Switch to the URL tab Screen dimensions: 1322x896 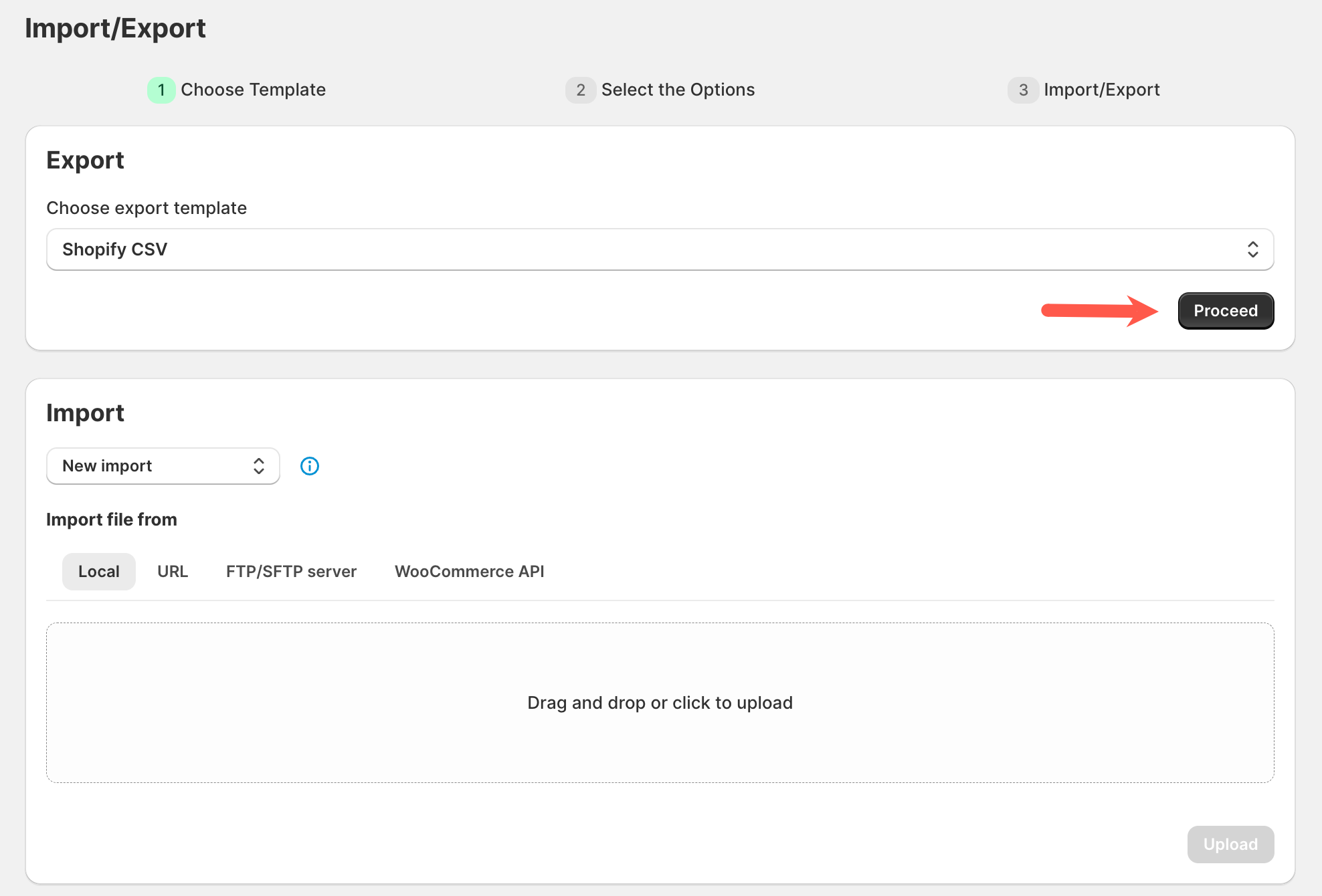click(173, 572)
